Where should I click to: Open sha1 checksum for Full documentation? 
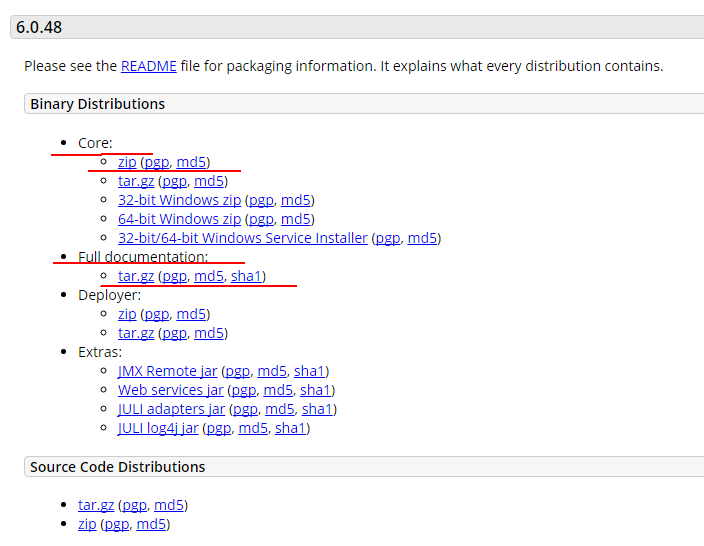[x=246, y=276]
